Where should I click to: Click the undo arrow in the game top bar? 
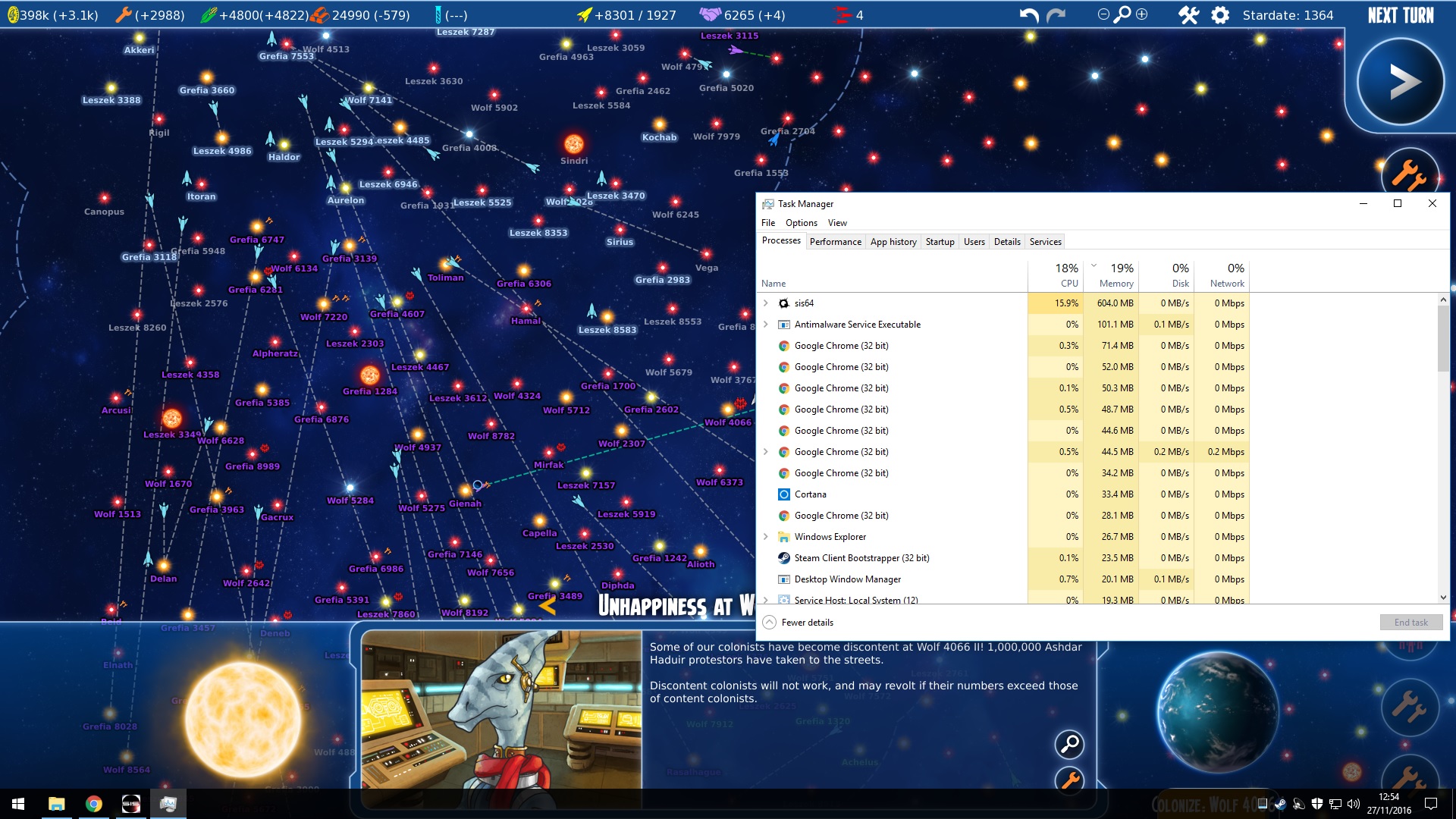[x=1028, y=15]
